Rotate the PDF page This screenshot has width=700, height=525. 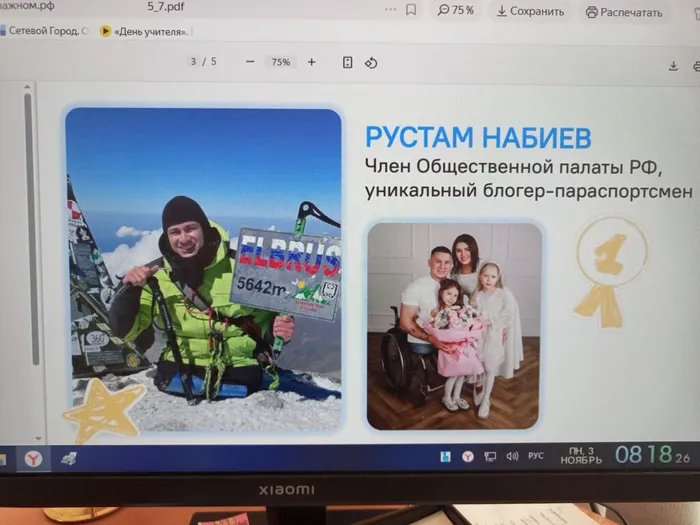[x=371, y=63]
